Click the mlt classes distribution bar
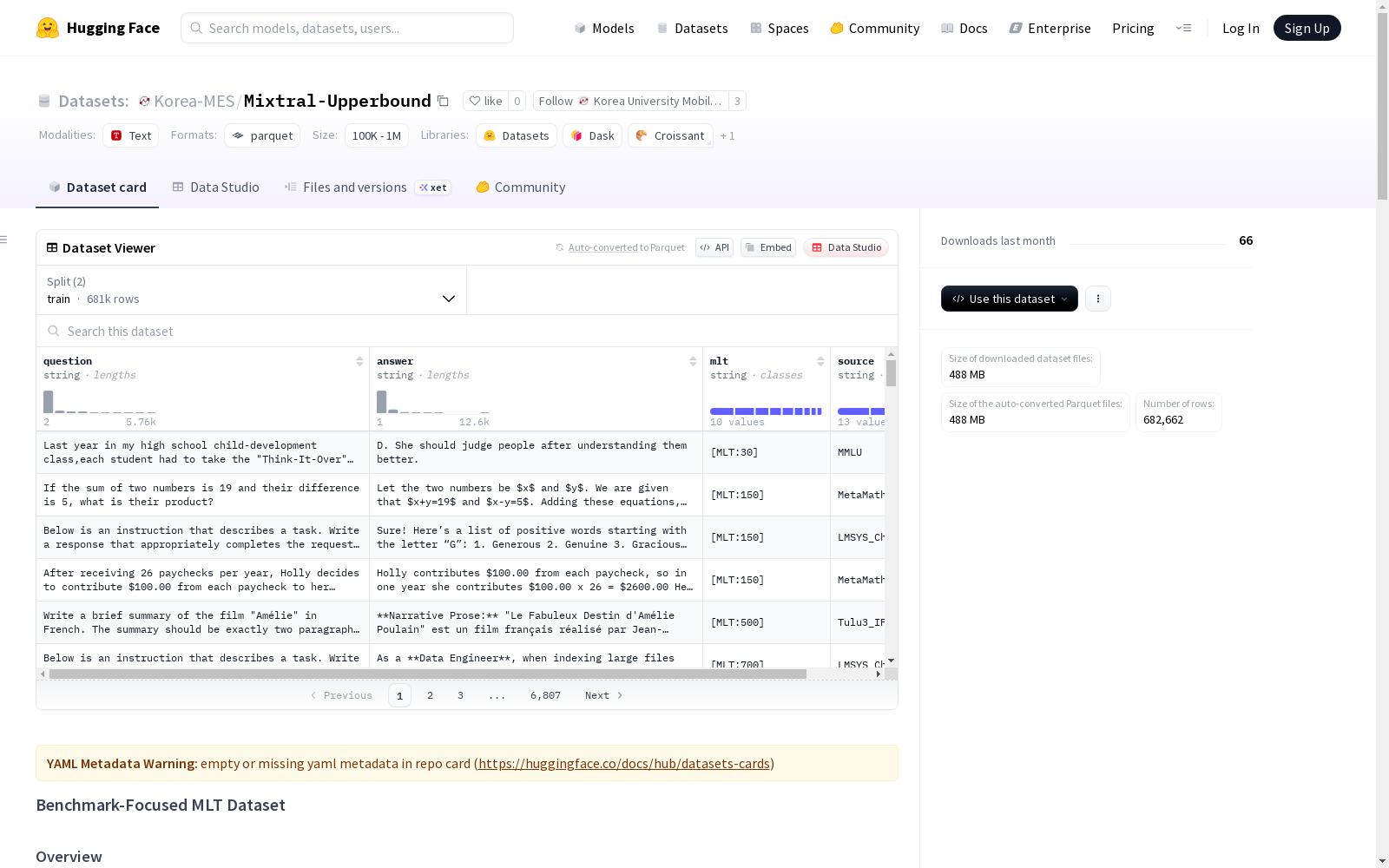 [766, 411]
